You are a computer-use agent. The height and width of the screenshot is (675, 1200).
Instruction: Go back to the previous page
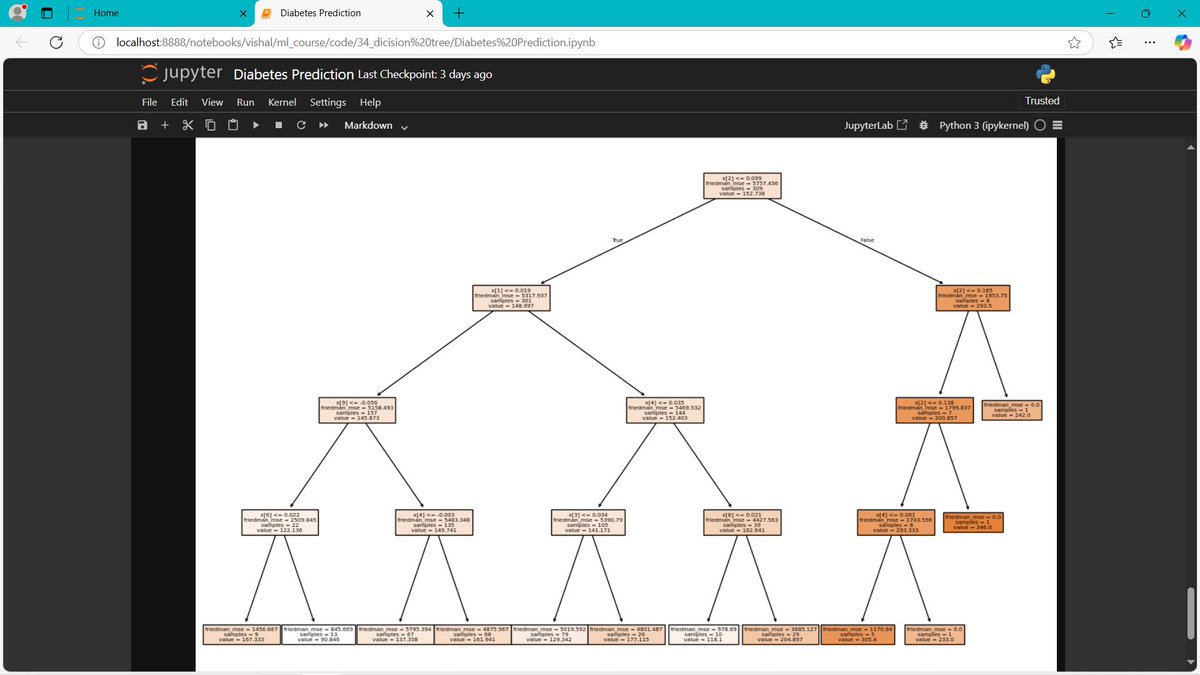coord(22,42)
